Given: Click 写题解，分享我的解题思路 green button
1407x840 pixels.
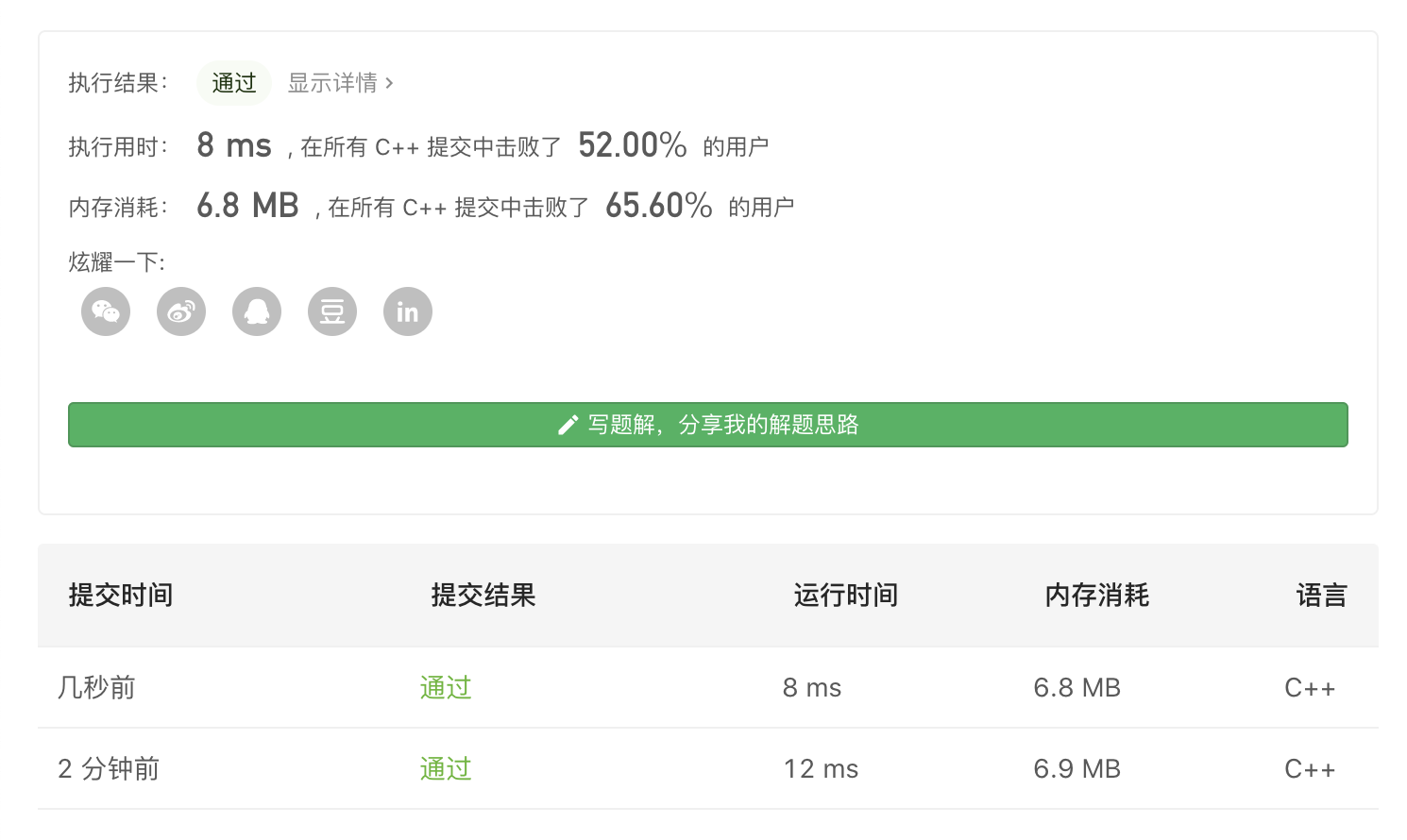Looking at the screenshot, I should coord(708,425).
